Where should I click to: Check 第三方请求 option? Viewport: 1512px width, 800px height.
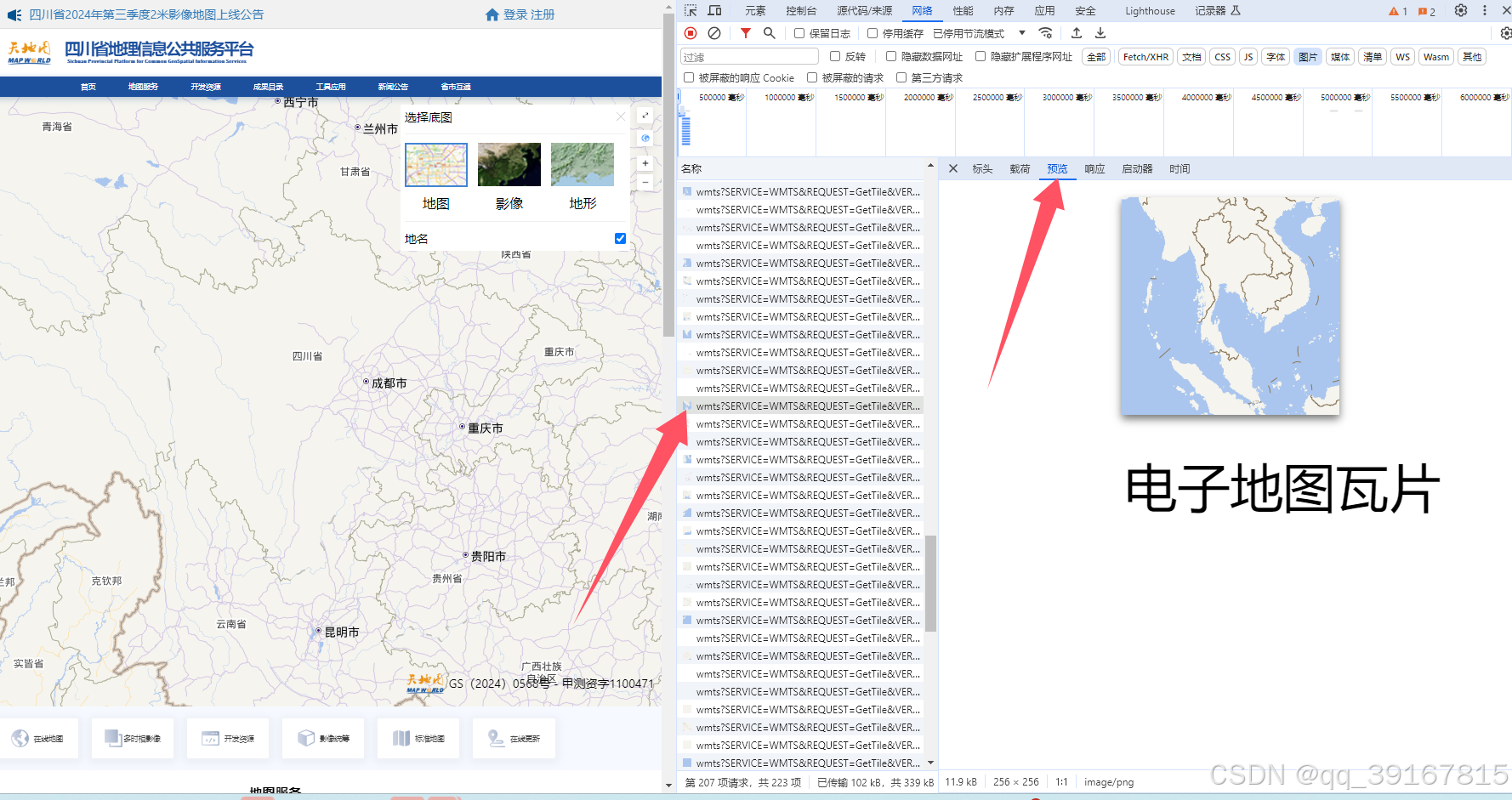click(x=901, y=77)
